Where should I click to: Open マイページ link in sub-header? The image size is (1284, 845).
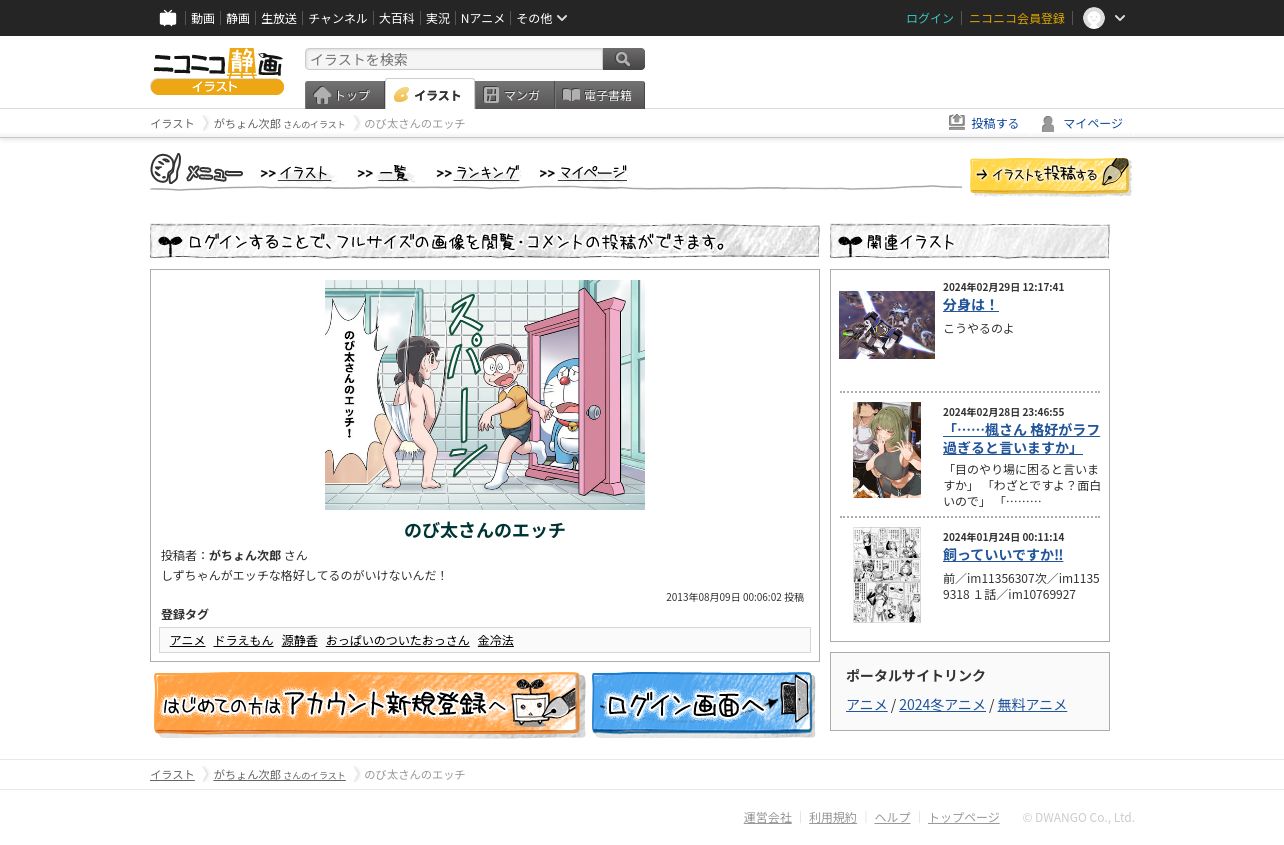1093,123
